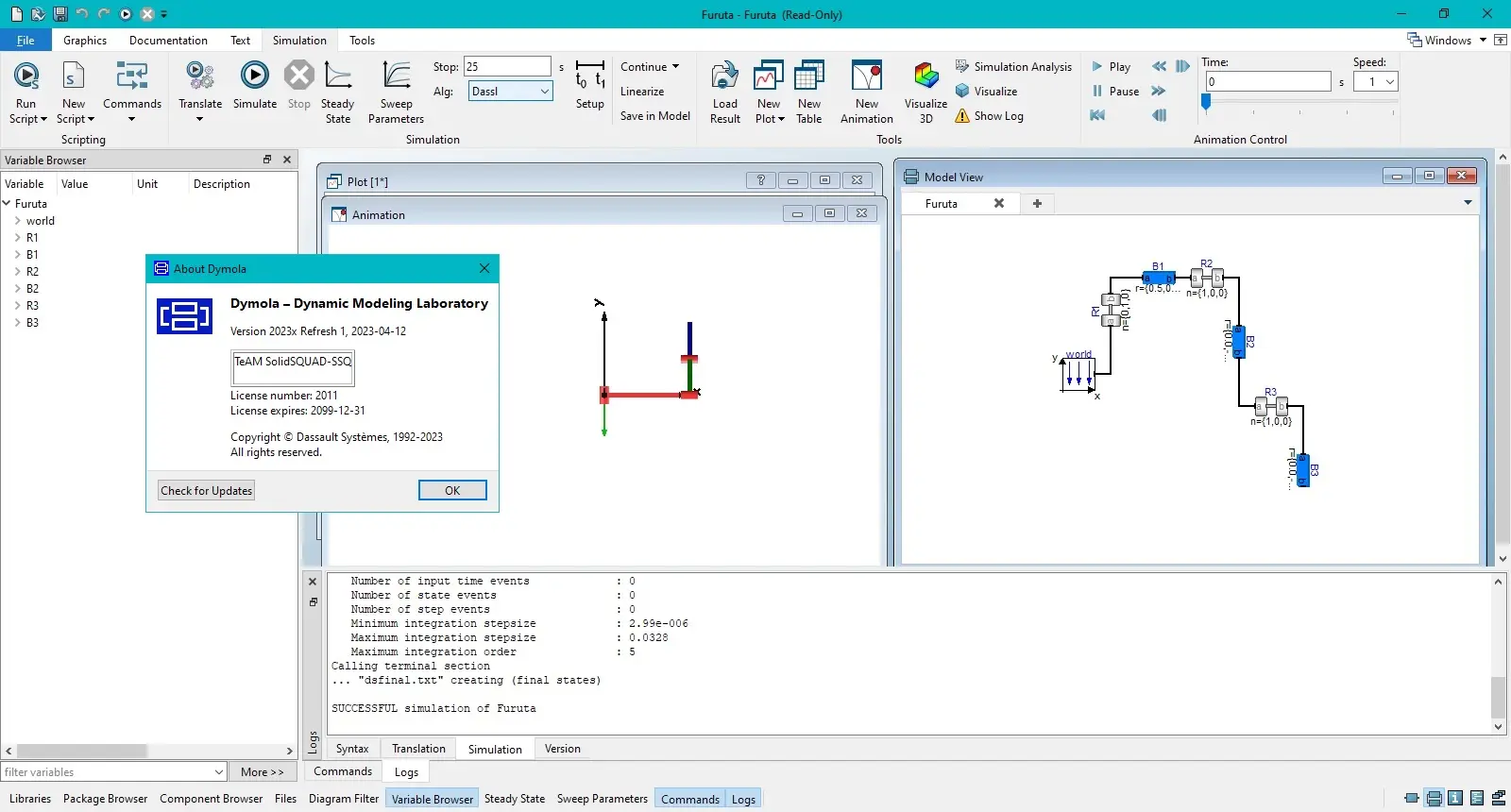The height and width of the screenshot is (812, 1511).
Task: Click the Steady State icon
Action: pos(337,76)
